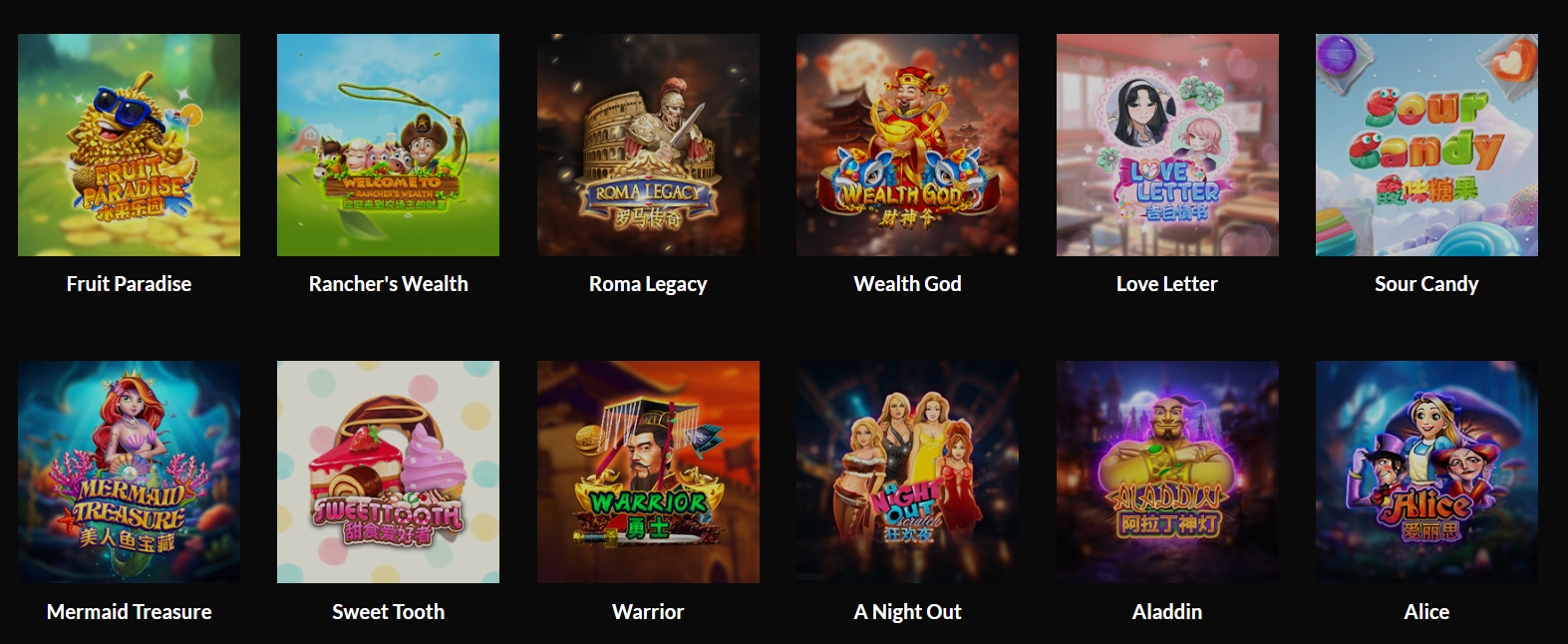Open Wealth God game thumbnail

click(x=907, y=145)
